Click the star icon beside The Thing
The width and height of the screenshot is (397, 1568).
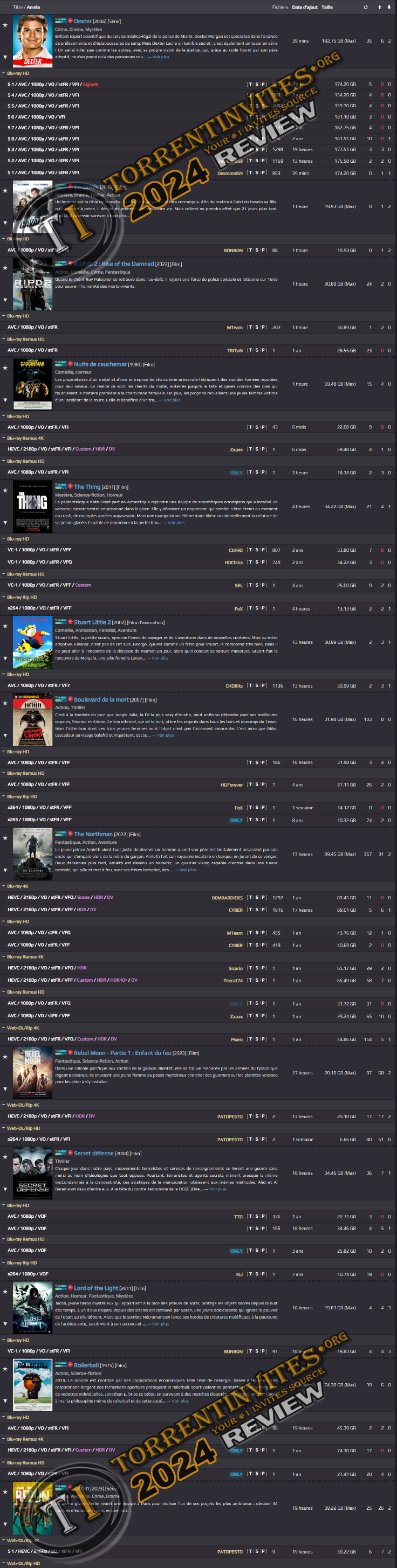point(5,491)
